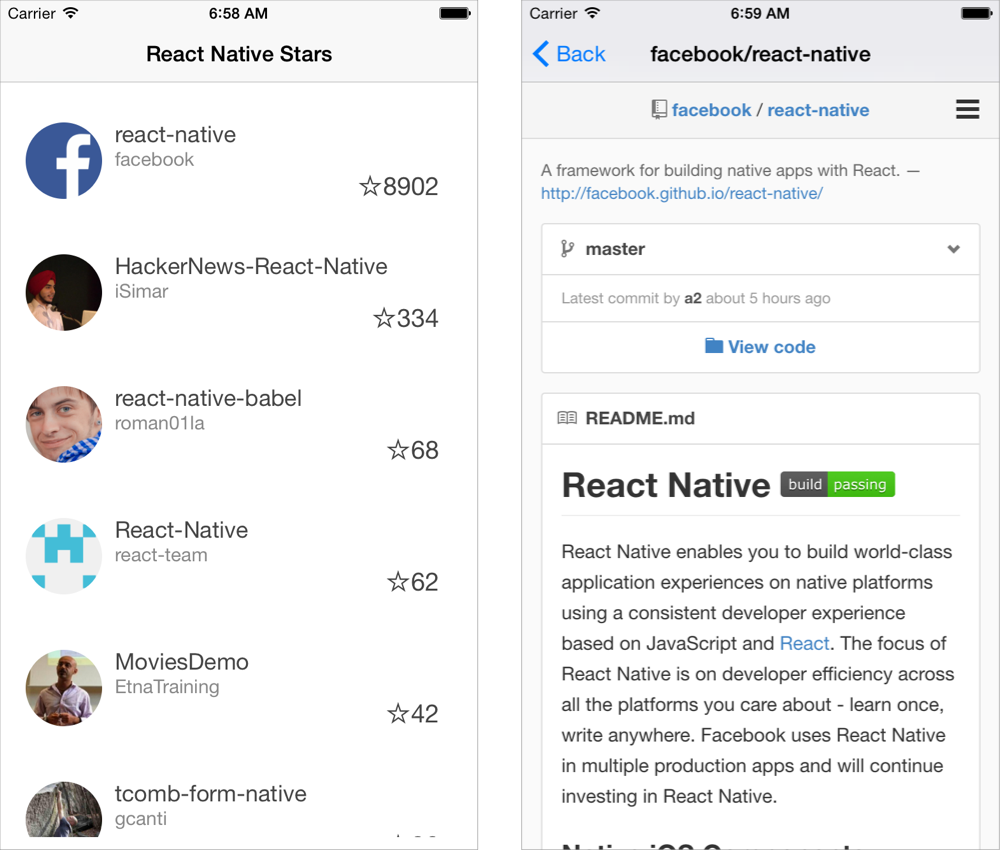1000x850 pixels.
Task: Open the facebook owner link
Action: tap(711, 110)
